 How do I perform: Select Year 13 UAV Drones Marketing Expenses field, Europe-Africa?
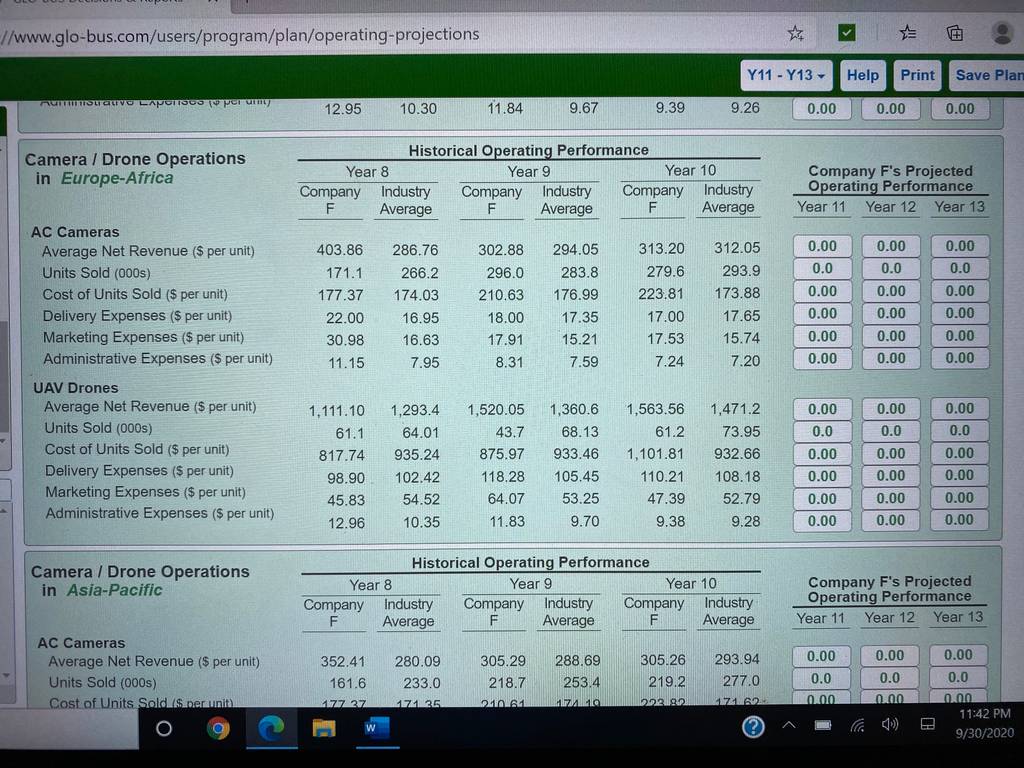959,498
